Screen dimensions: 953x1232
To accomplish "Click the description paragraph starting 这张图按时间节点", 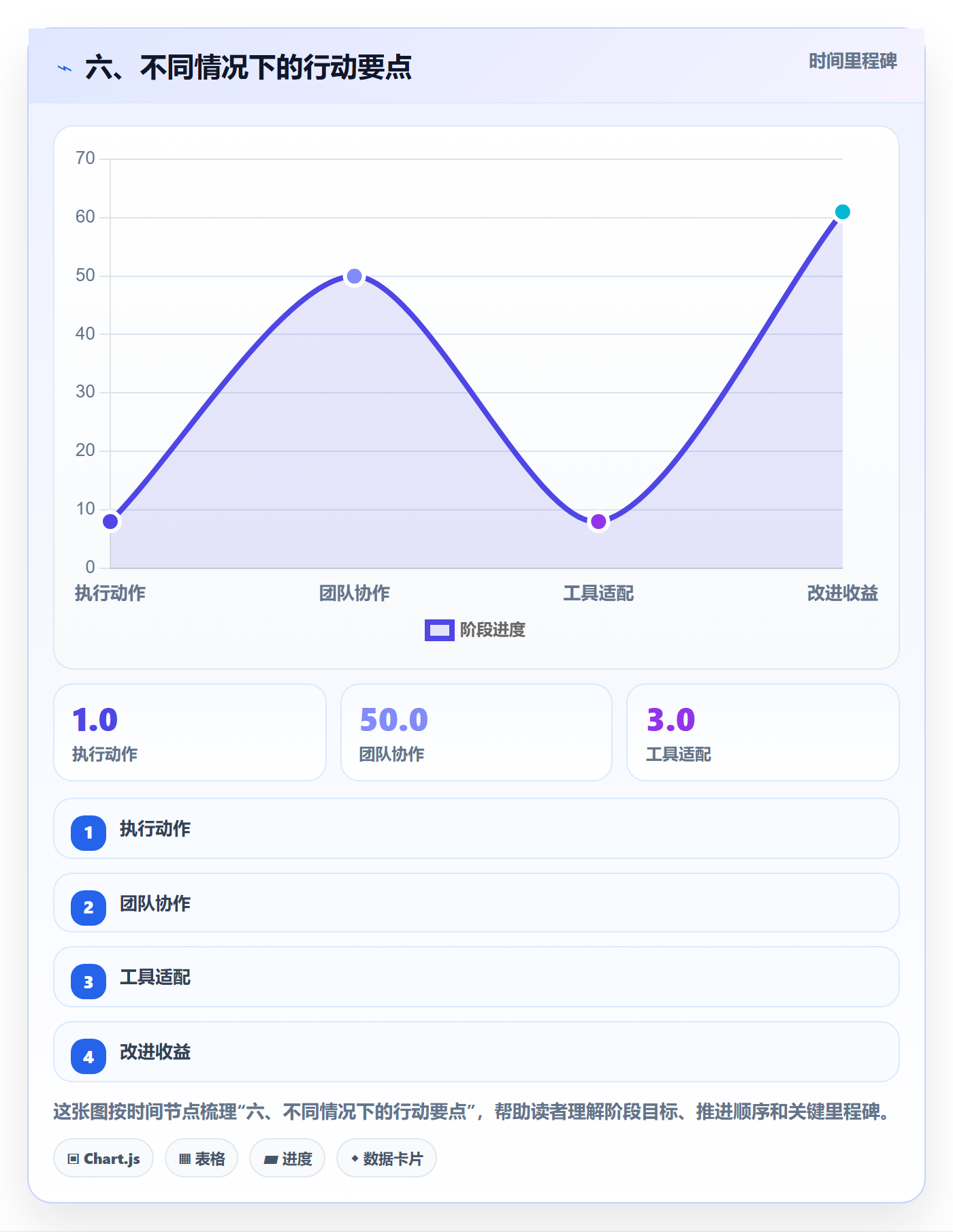I will coord(474,1112).
